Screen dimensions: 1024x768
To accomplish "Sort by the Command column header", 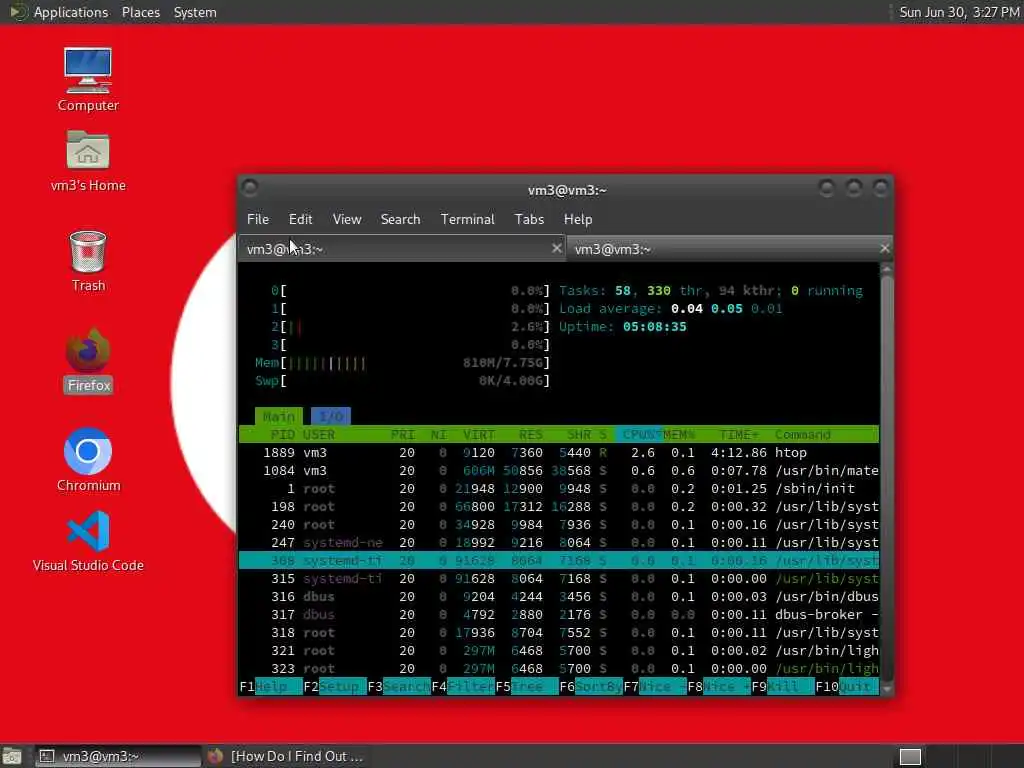I will [803, 434].
